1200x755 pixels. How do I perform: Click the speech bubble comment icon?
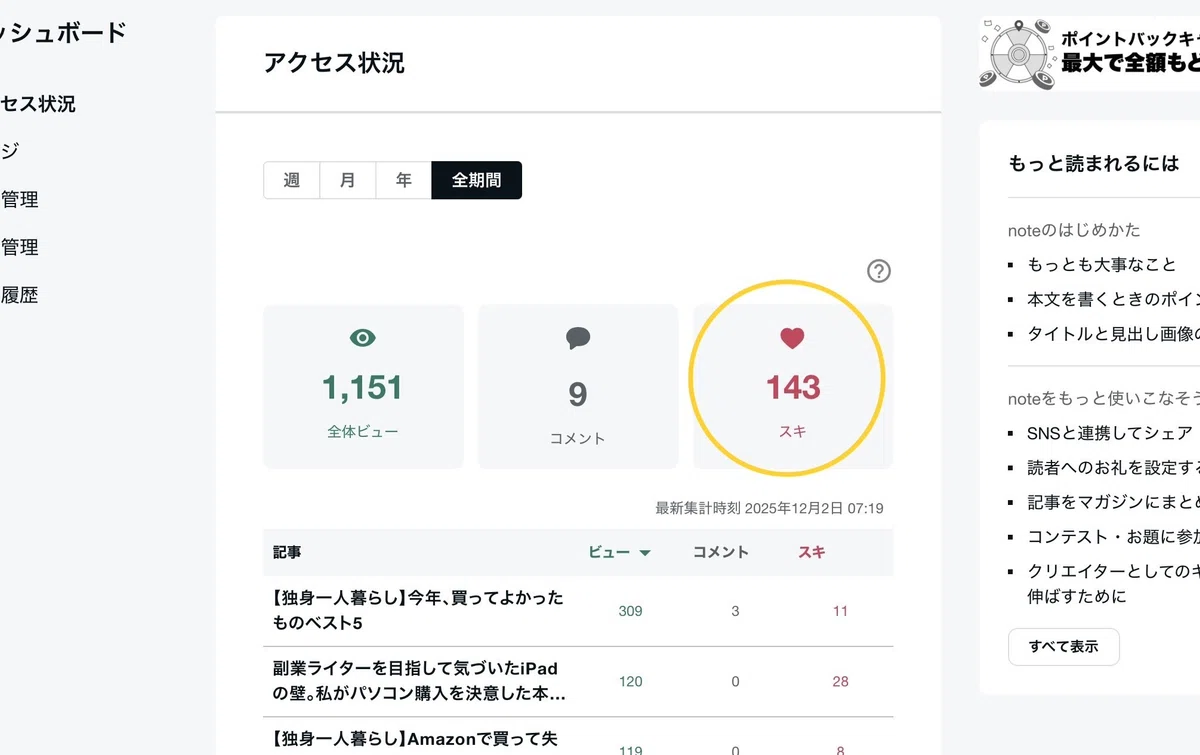click(x=578, y=338)
